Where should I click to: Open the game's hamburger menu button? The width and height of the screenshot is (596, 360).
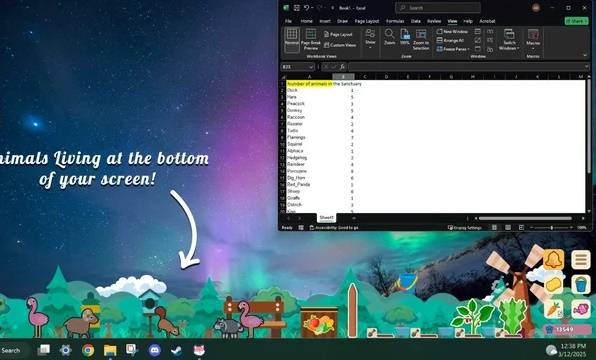tap(580, 260)
